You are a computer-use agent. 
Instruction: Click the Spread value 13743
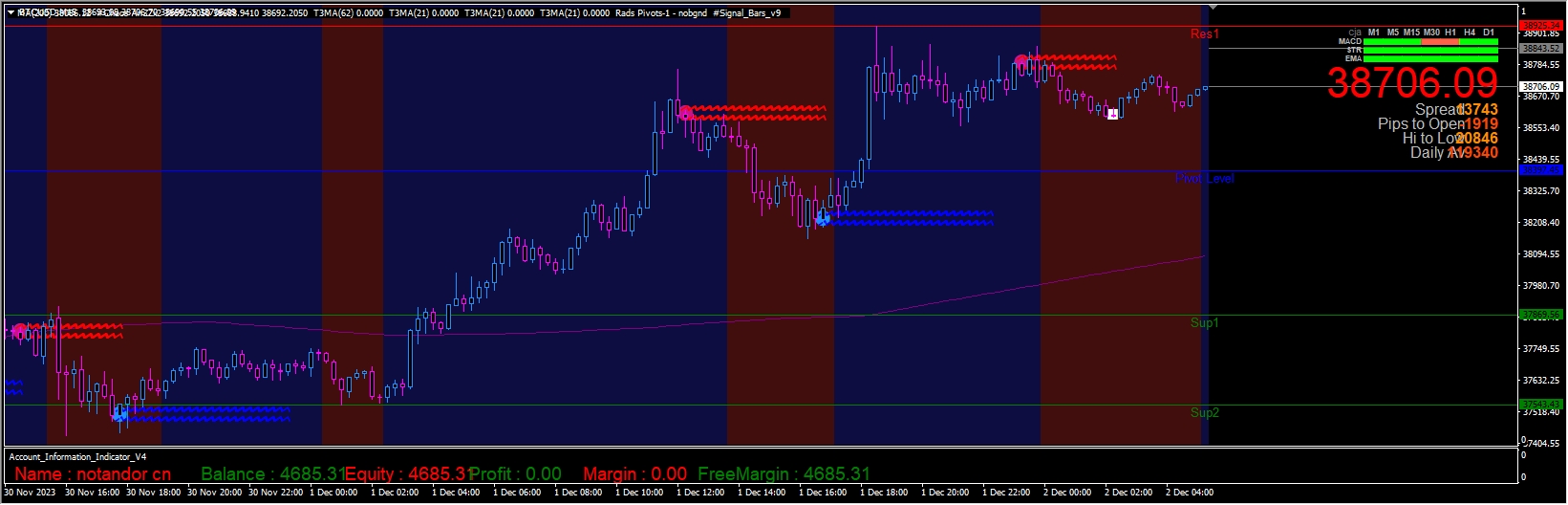[x=1478, y=110]
